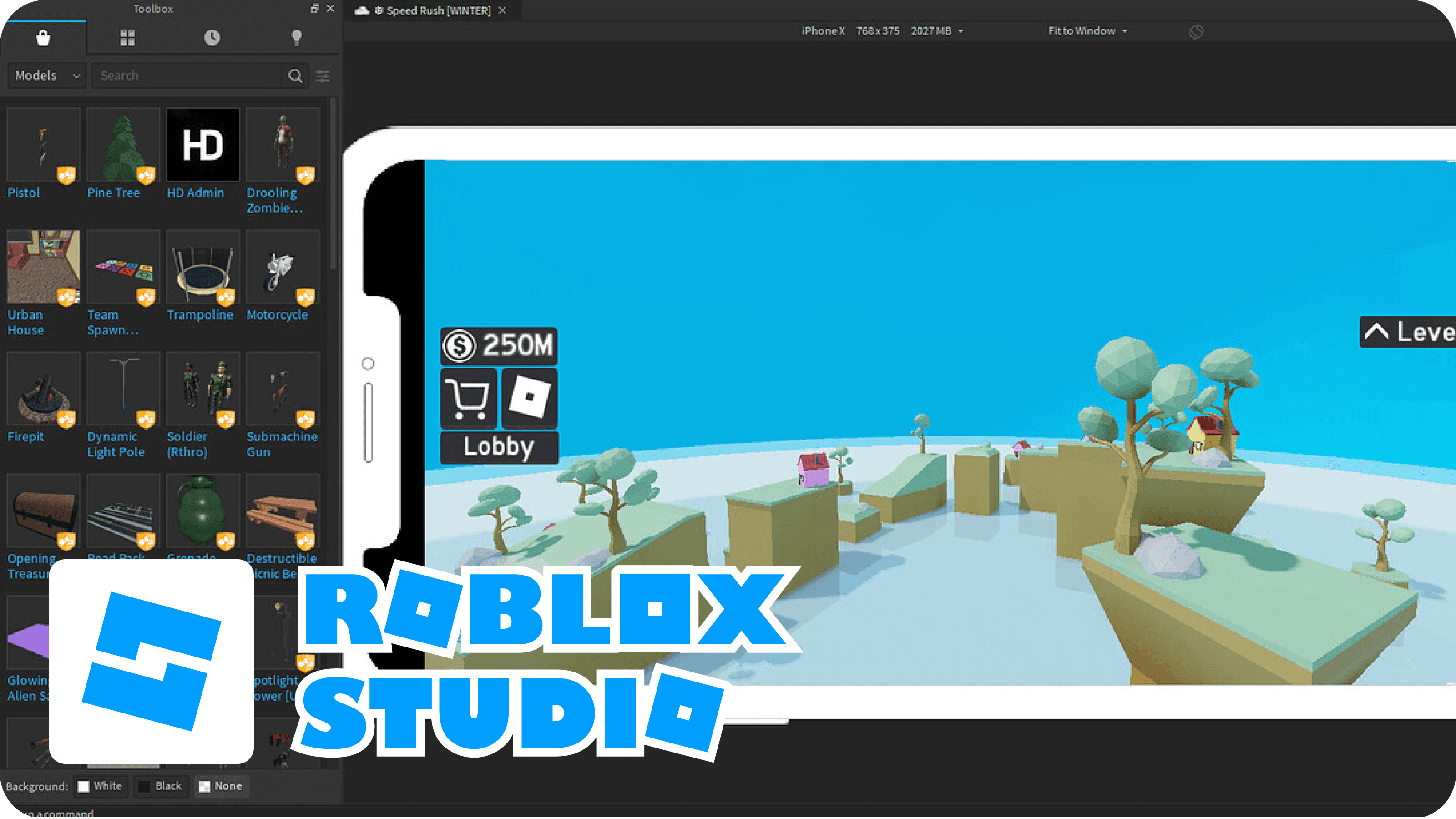The height and width of the screenshot is (819, 1456).
Task: Click the HD Admin model link
Action: point(196,193)
